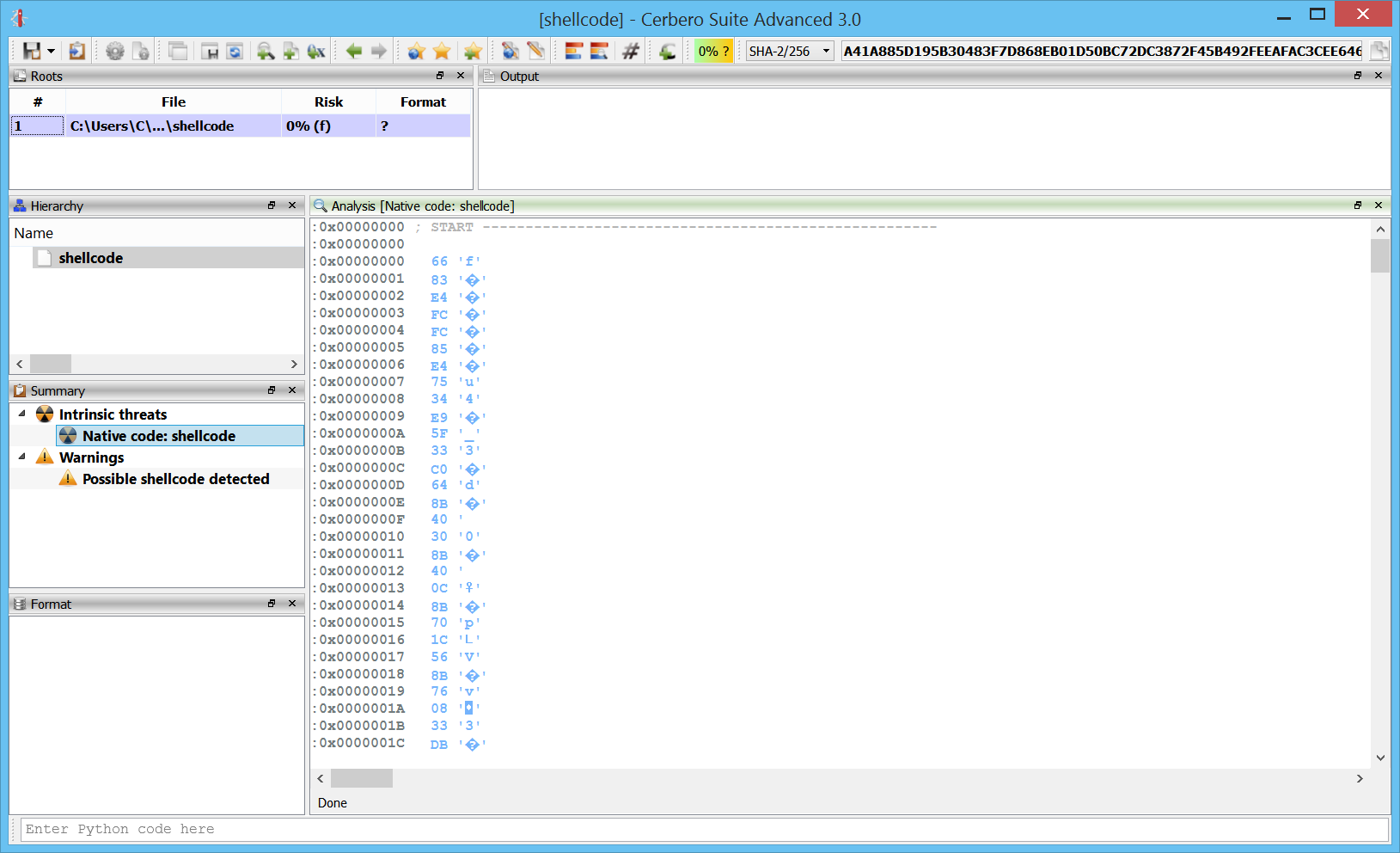The width and height of the screenshot is (1400, 853).
Task: Float the Analysis panel
Action: tap(1358, 206)
